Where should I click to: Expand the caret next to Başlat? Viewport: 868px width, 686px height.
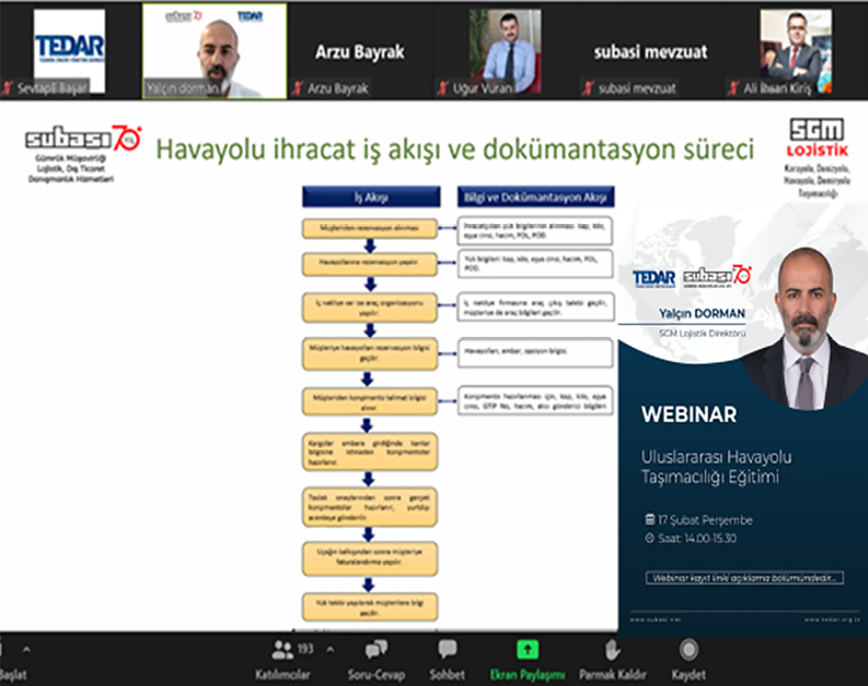(x=26, y=649)
